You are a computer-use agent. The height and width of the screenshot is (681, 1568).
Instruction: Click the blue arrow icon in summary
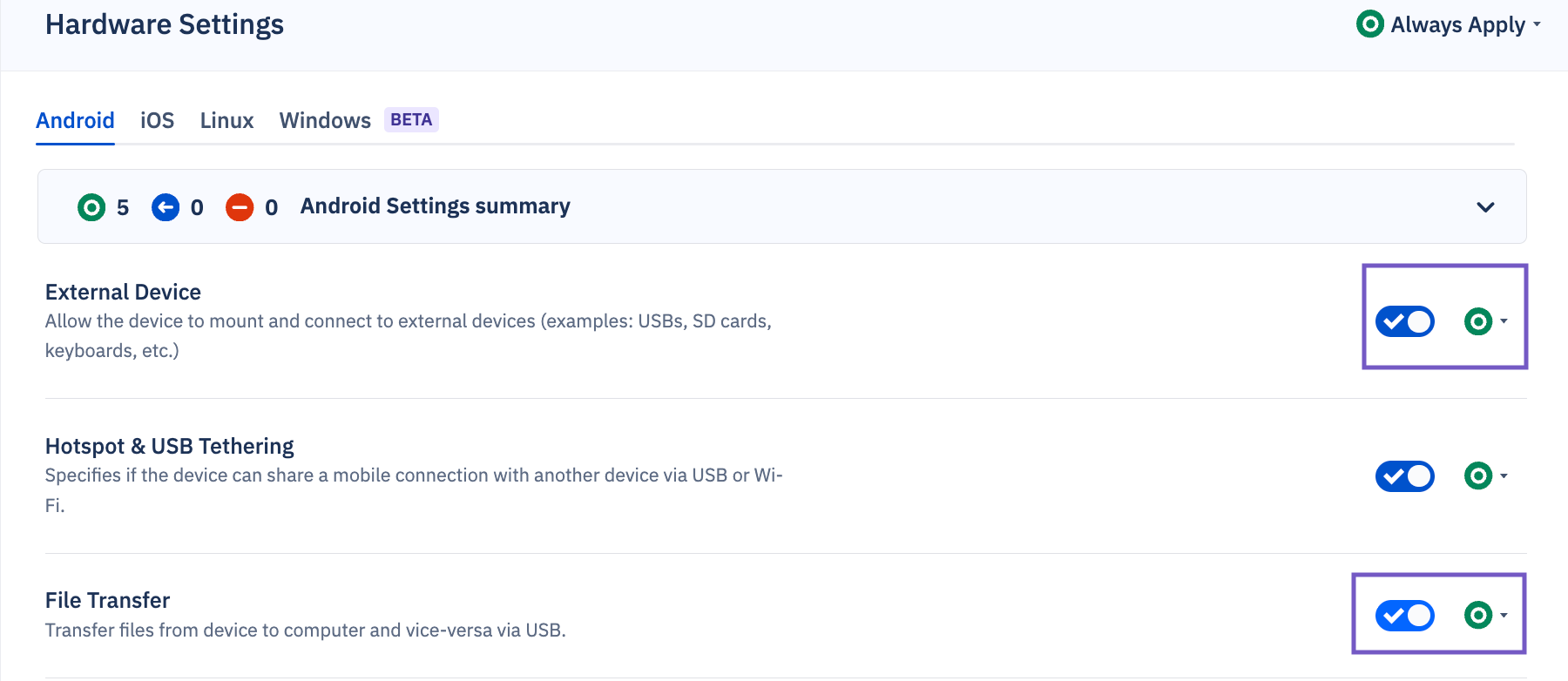click(x=166, y=207)
